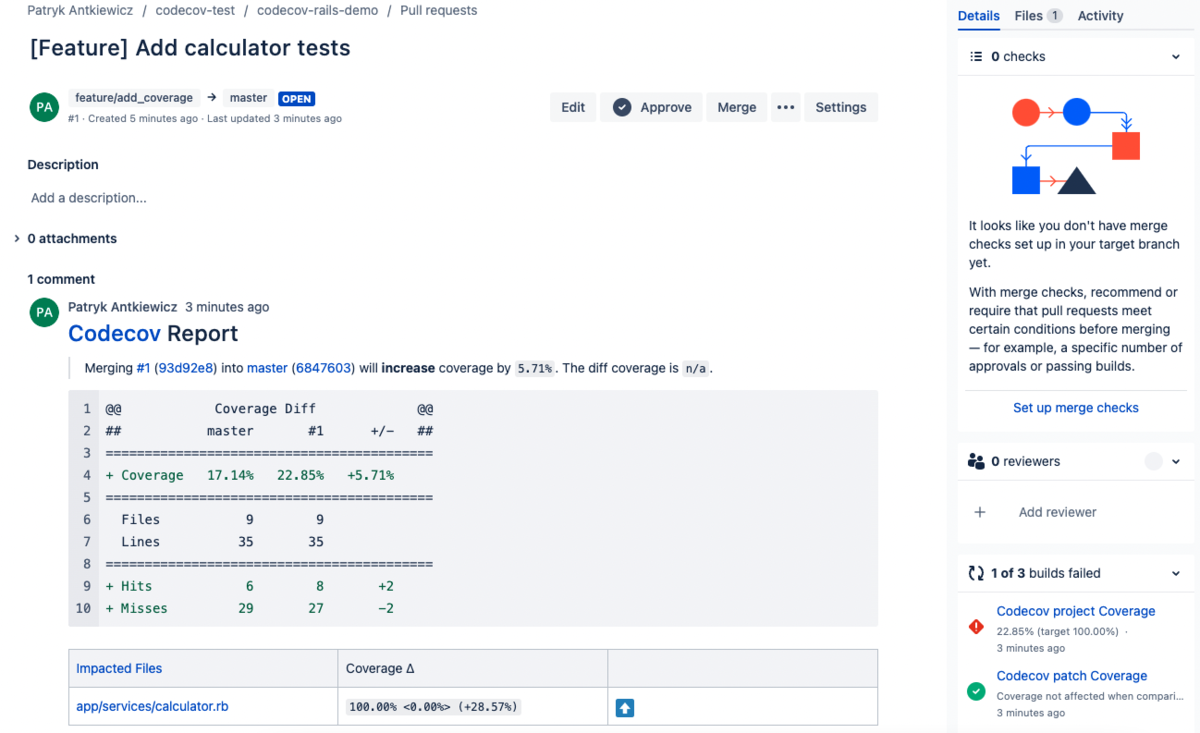
Task: Click the checkmark icon in Approve button
Action: (622, 107)
